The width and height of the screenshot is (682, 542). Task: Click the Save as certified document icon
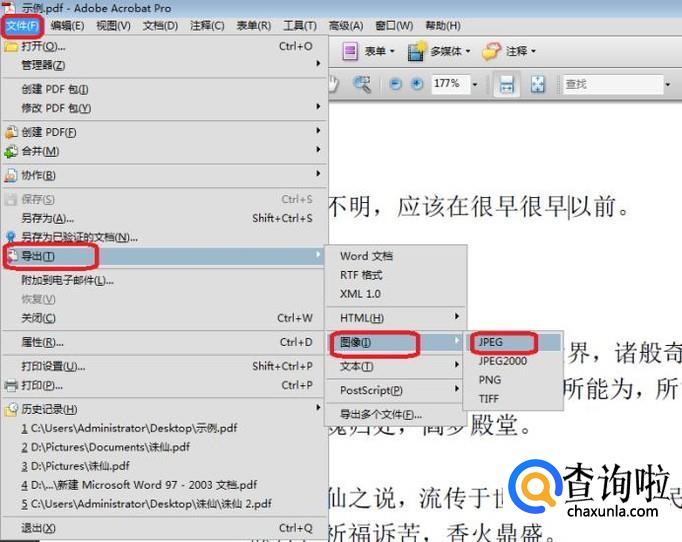tap(11, 237)
